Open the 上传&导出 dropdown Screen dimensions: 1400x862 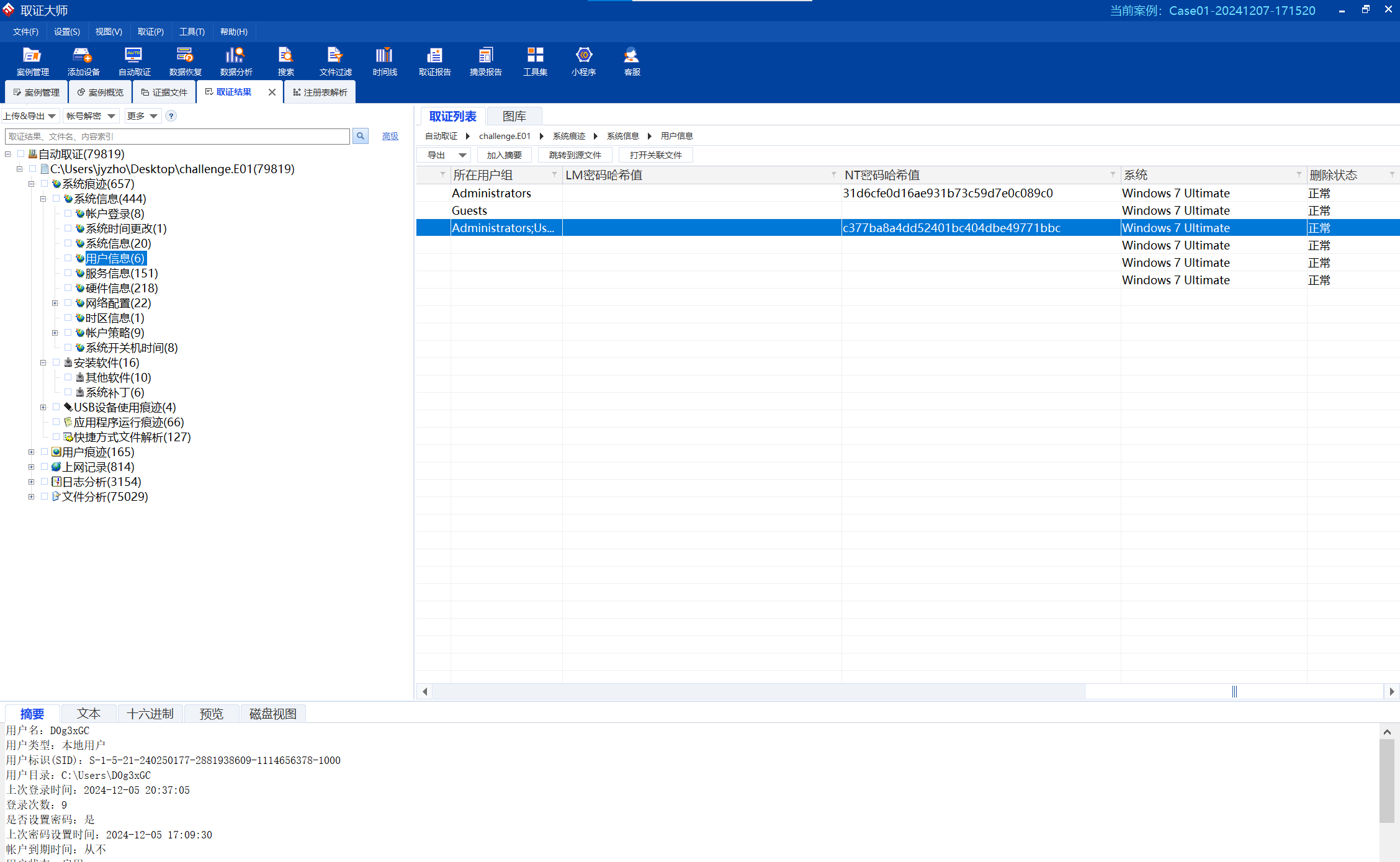(30, 116)
